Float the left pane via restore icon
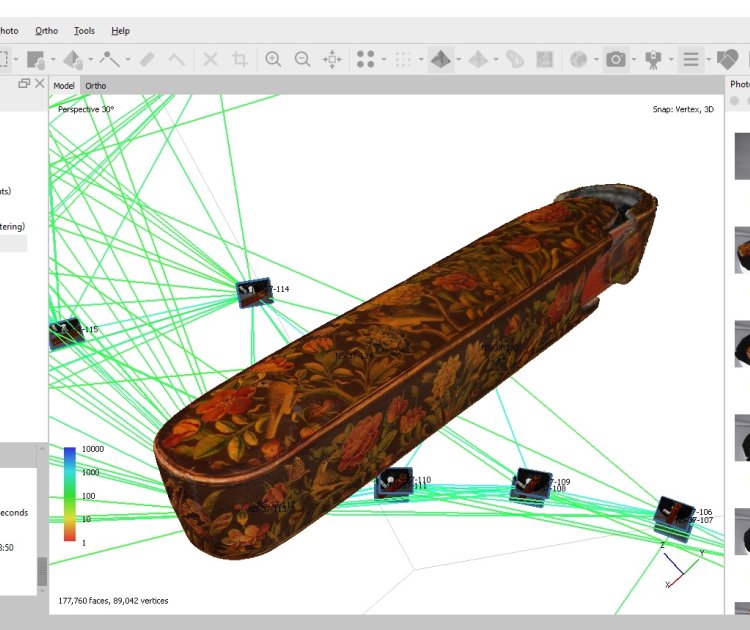The image size is (750, 630). pos(24,83)
